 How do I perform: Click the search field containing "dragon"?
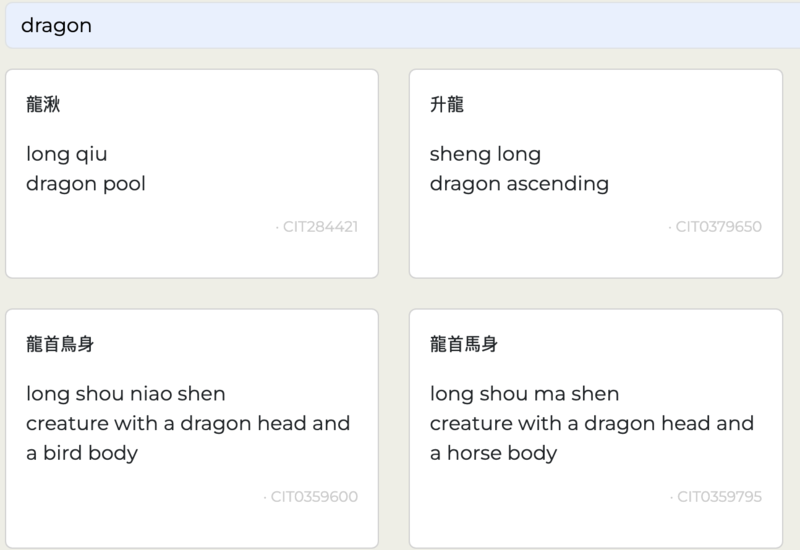tap(400, 26)
